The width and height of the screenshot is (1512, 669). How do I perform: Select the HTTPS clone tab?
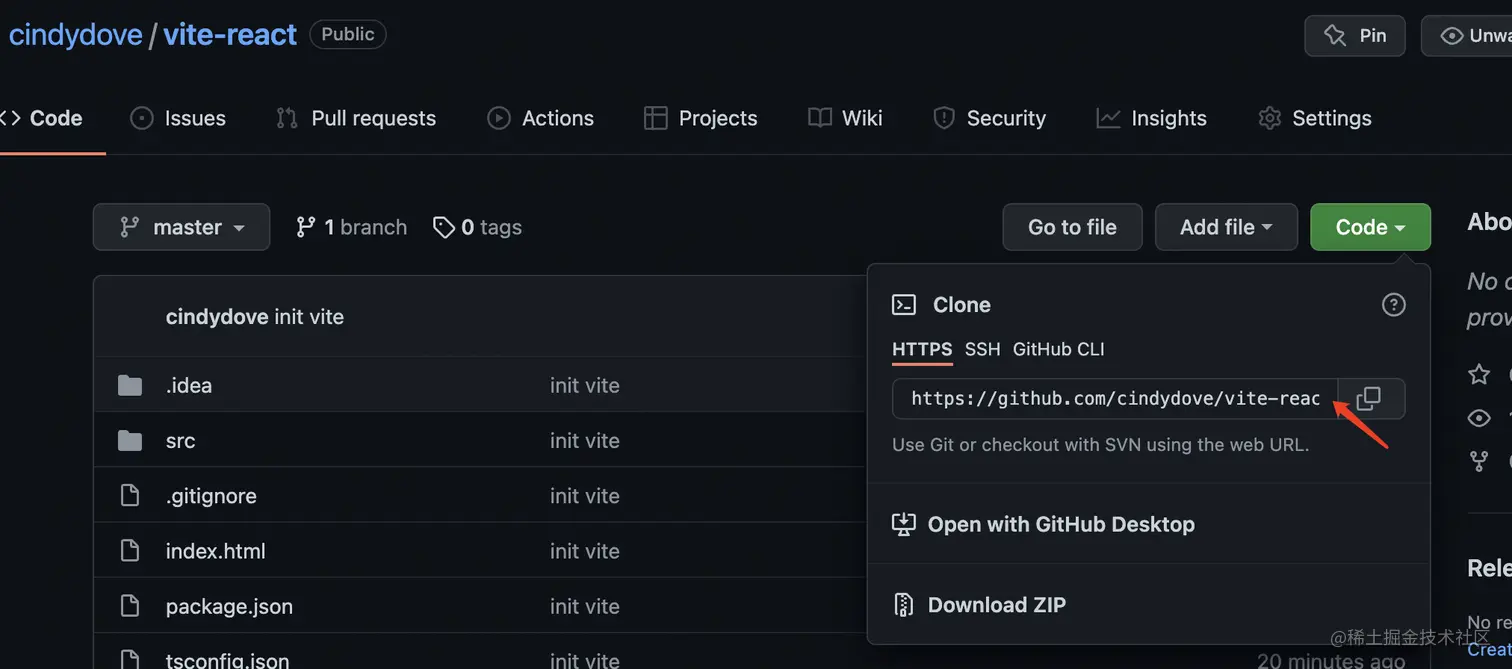click(922, 349)
